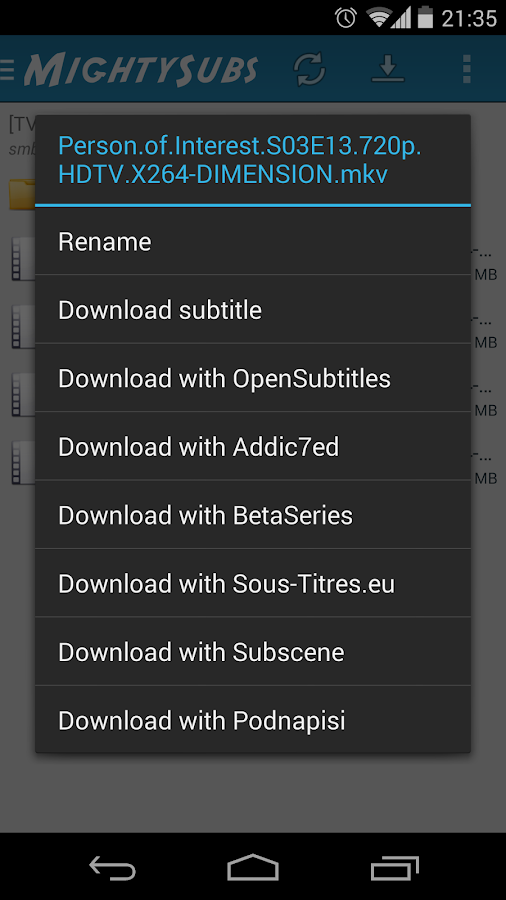Tap the MightySubs logo
Image resolution: width=506 pixels, height=900 pixels.
(141, 69)
